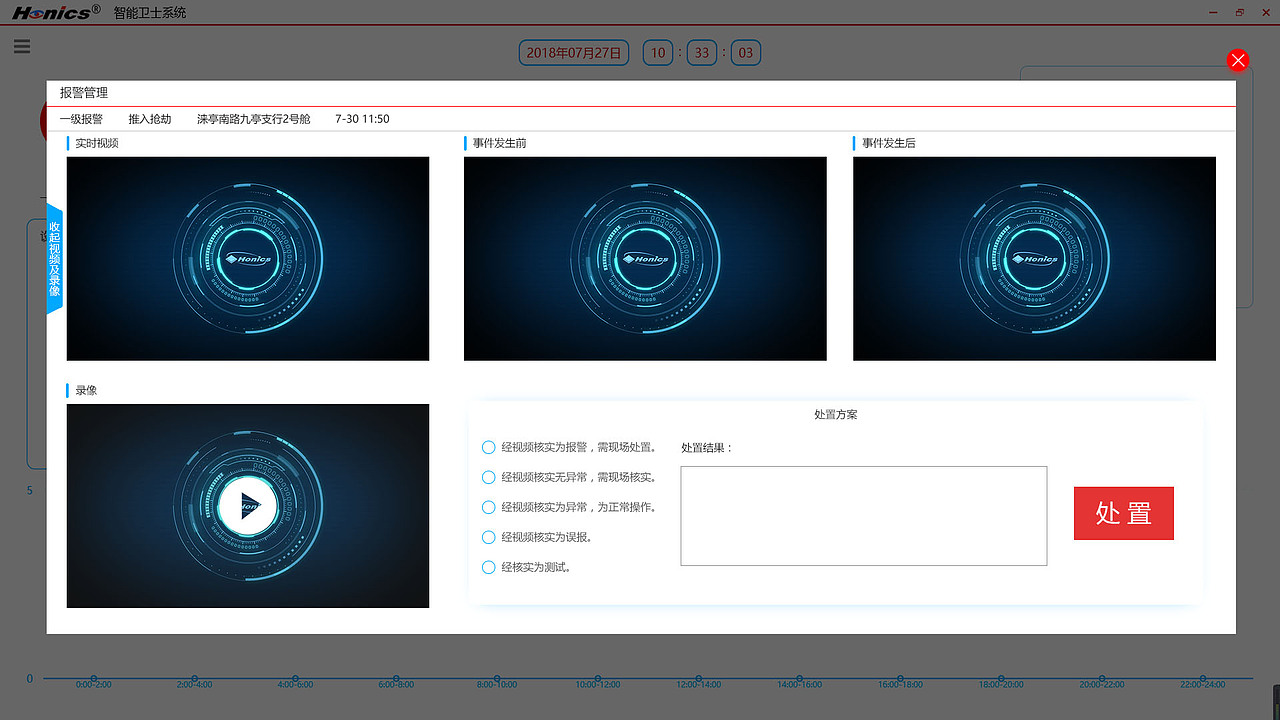Focus the 处置结果 text box
The height and width of the screenshot is (720, 1280).
point(864,516)
